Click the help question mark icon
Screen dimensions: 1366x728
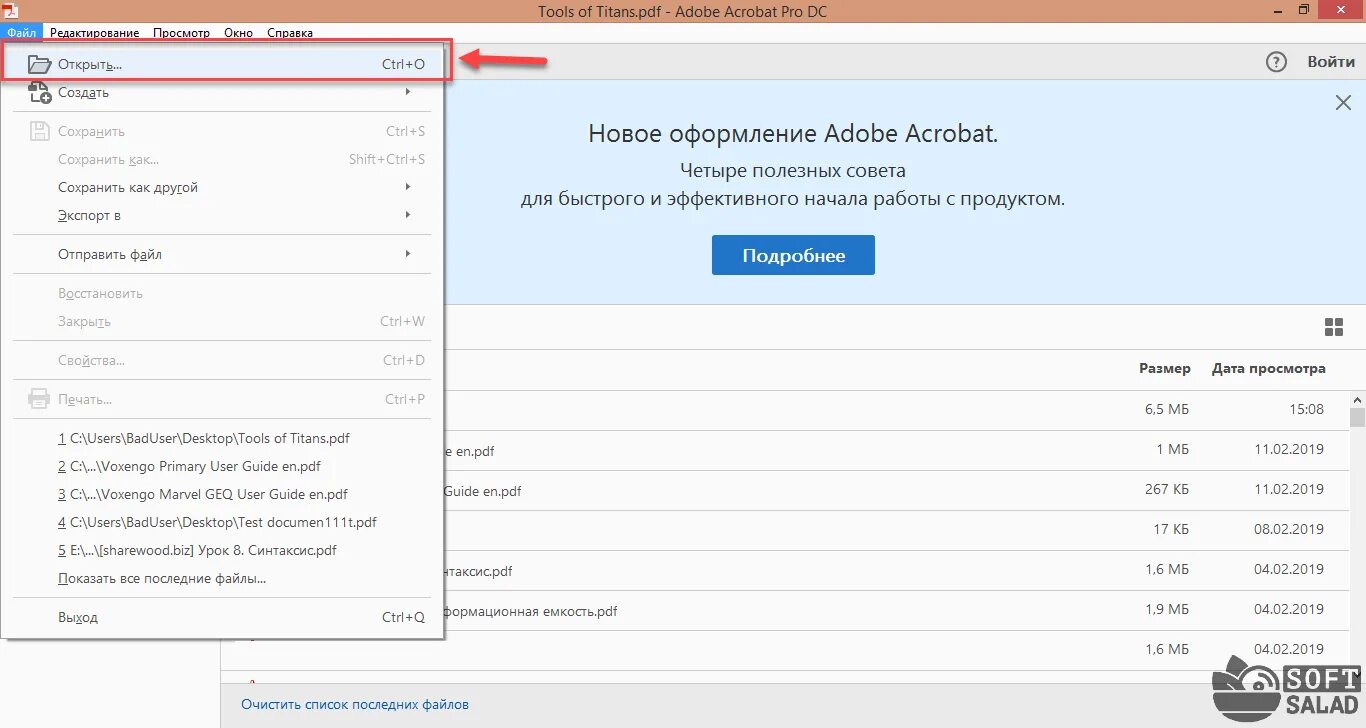point(1276,62)
